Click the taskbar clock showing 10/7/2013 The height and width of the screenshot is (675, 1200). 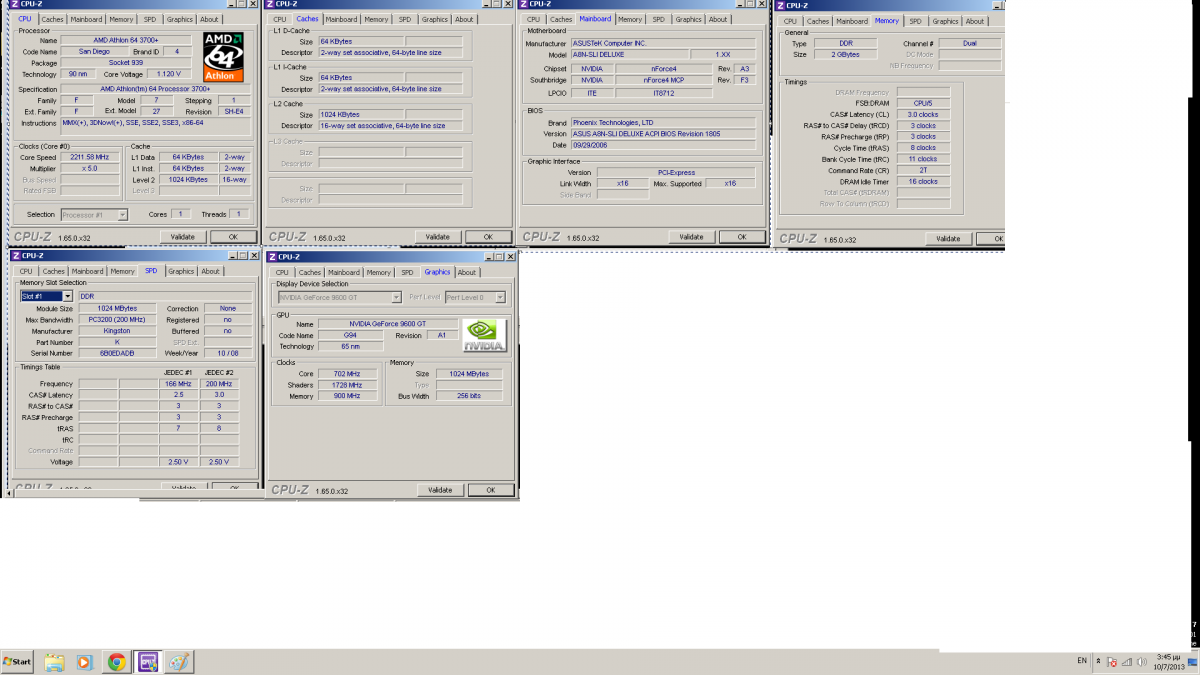coord(1166,662)
